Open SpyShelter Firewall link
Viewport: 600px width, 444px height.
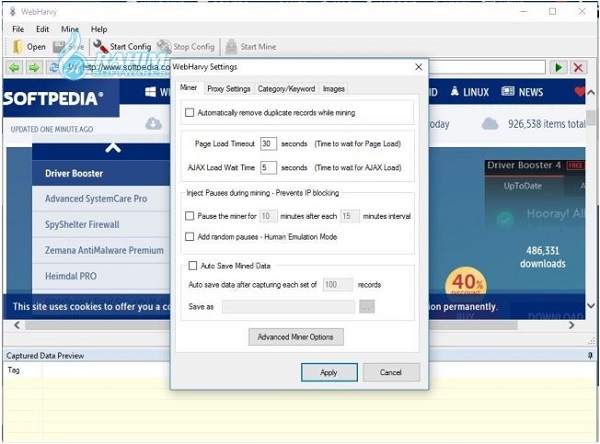click(82, 224)
